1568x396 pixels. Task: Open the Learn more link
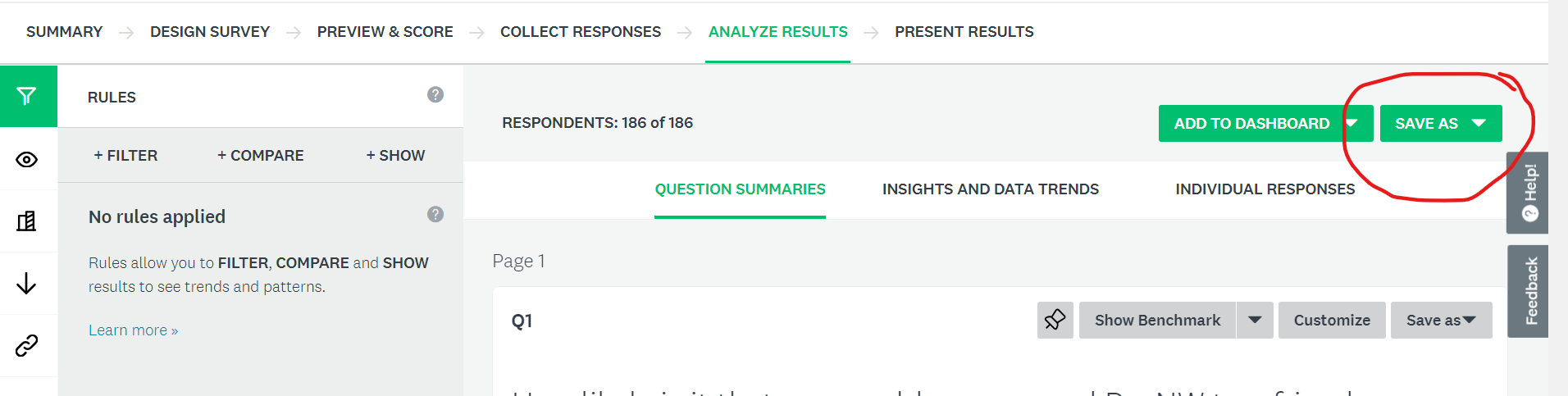133,330
